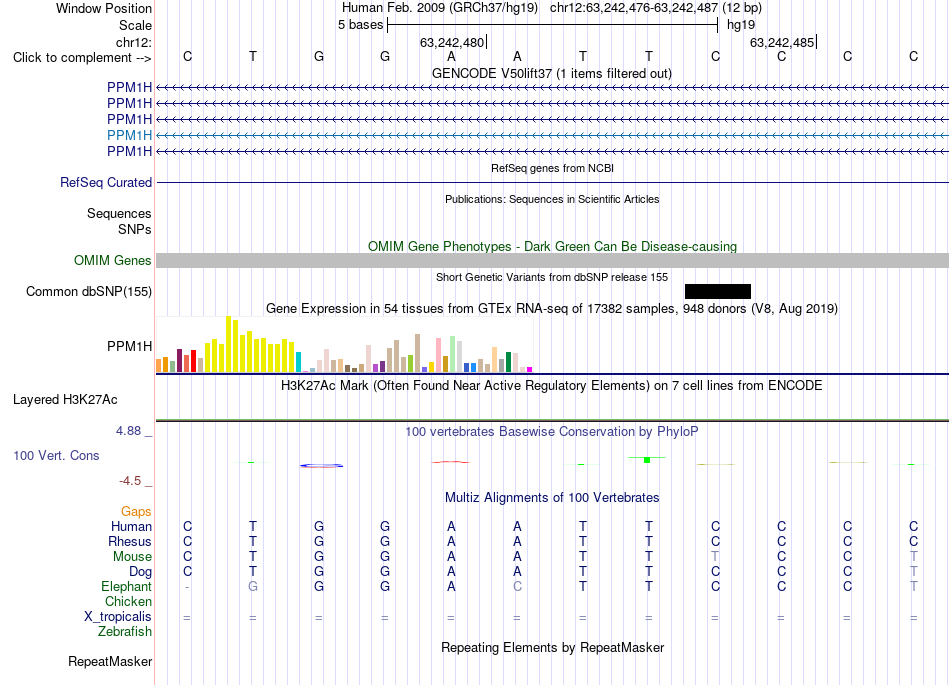Select the SNPs track label
Viewport: 950px width, 685px height.
coord(135,229)
